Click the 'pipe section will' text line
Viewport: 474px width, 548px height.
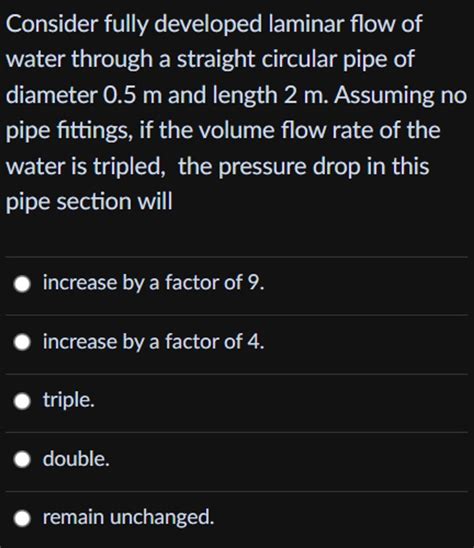tap(89, 202)
